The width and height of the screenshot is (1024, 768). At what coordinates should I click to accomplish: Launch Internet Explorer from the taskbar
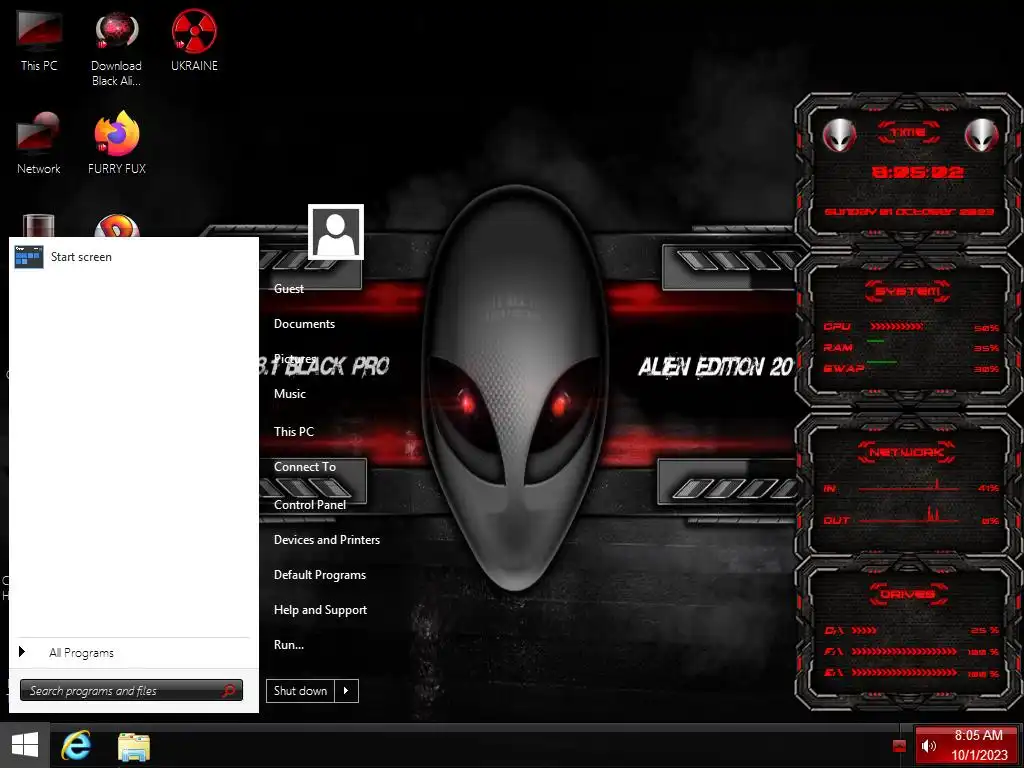coord(76,745)
